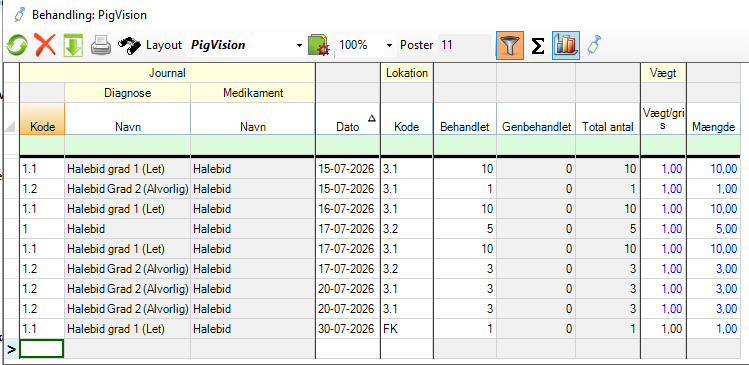Click the printer icon
Image resolution: width=749 pixels, height=365 pixels.
point(101,45)
